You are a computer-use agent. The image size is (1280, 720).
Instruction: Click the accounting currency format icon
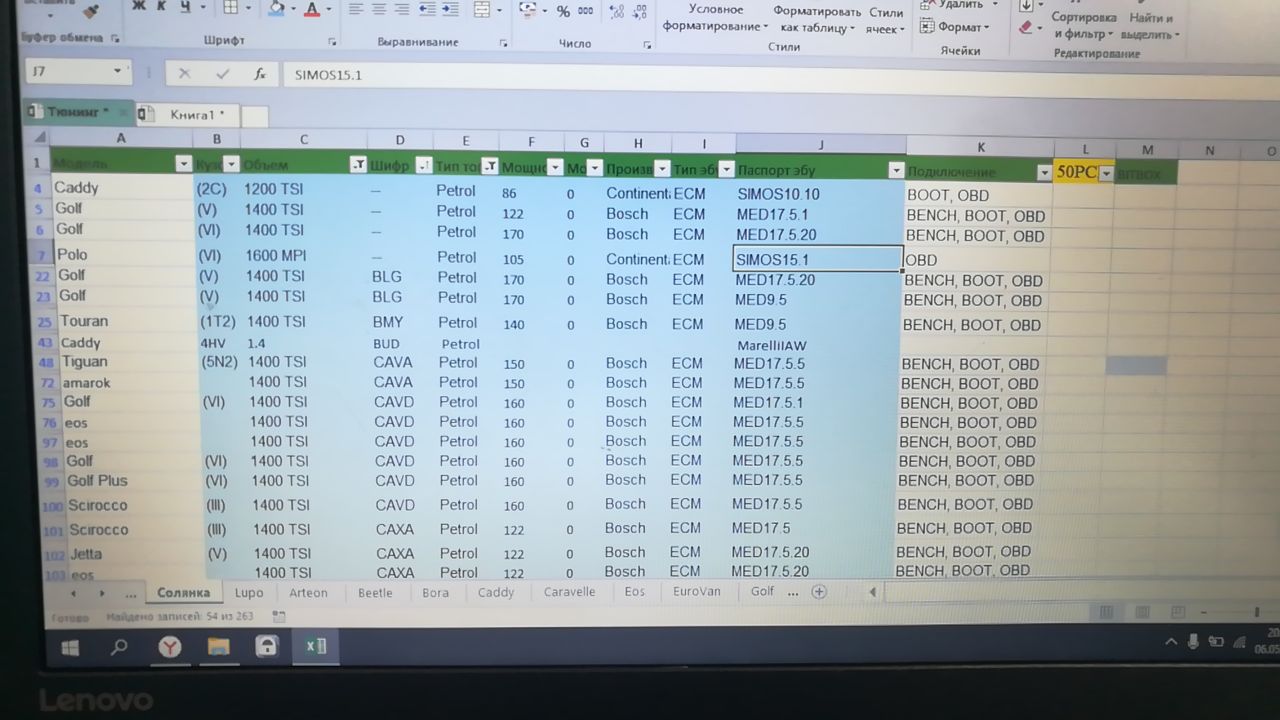pyautogui.click(x=526, y=11)
